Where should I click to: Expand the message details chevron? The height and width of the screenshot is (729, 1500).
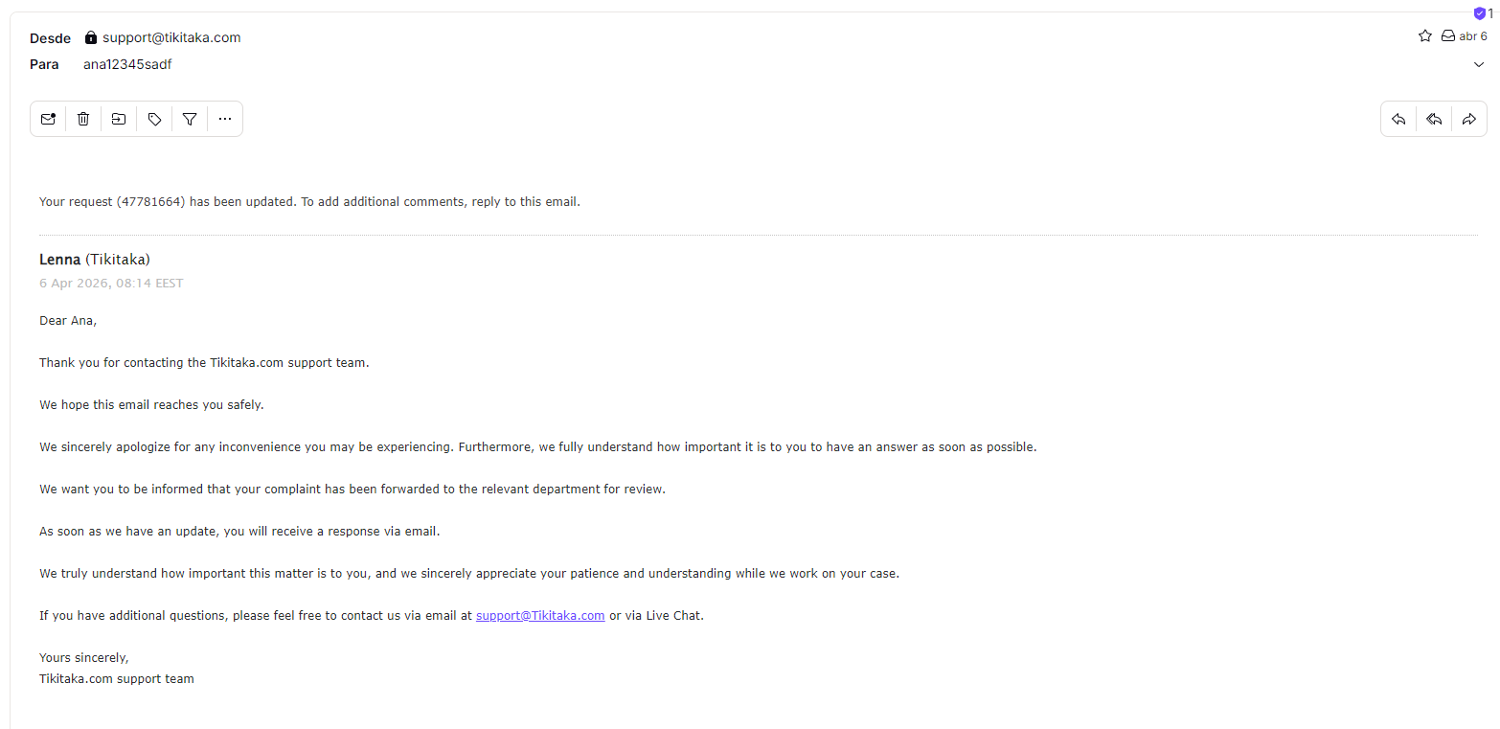1479,65
